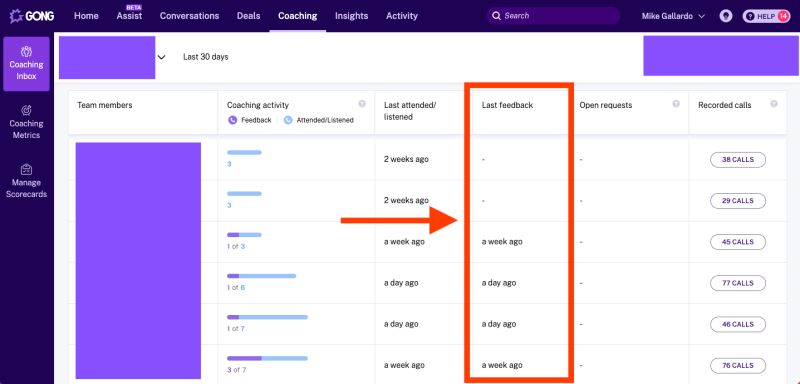Click the Open requests info icon
800x384 pixels.
676,104
